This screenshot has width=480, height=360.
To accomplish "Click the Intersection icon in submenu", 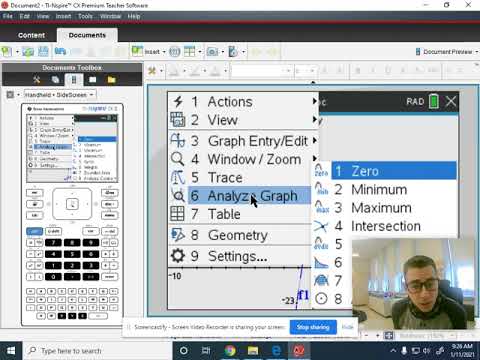I will [321, 226].
